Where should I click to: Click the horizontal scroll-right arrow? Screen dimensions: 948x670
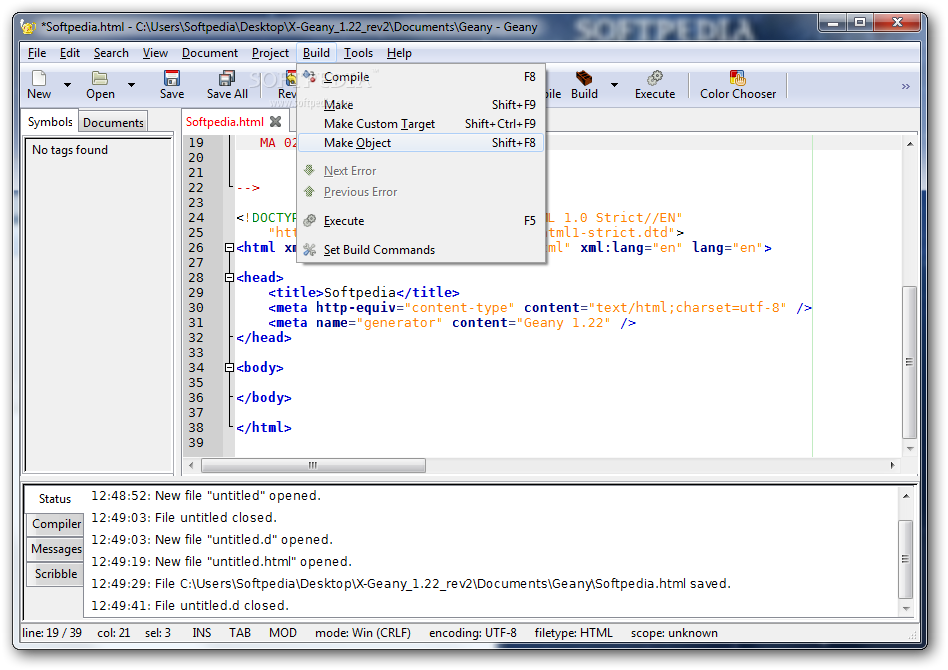[892, 465]
